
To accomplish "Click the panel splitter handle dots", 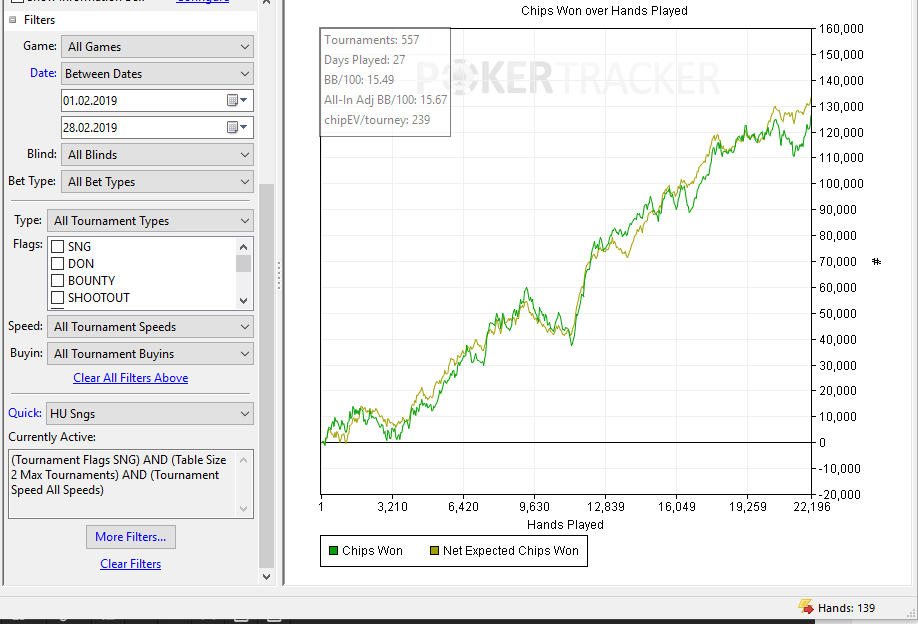I will coord(279,275).
